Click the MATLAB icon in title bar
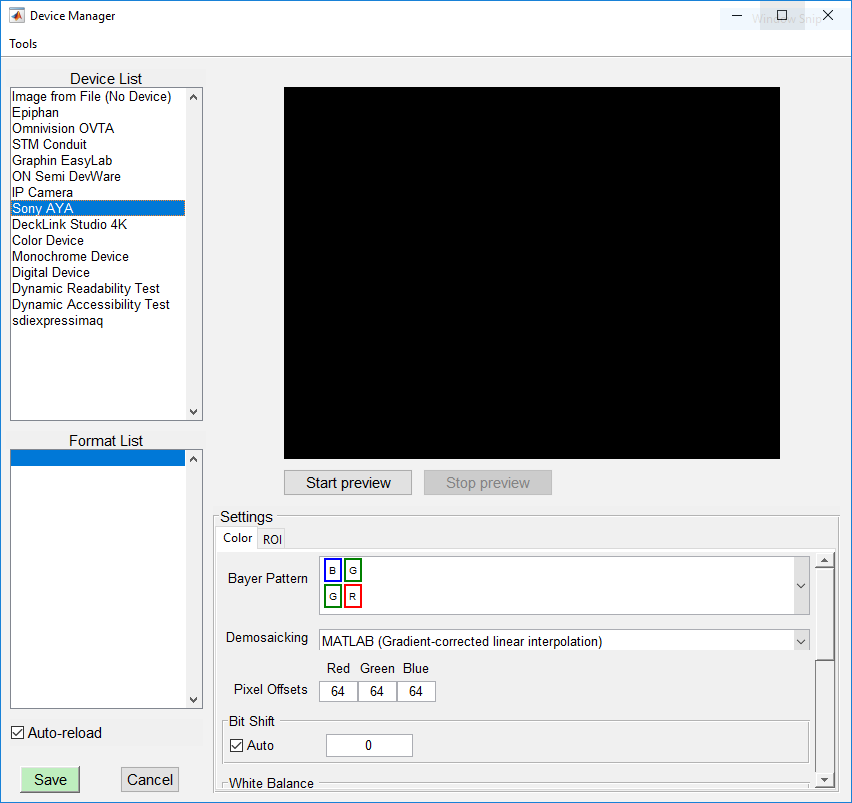The height and width of the screenshot is (803, 852). point(17,16)
